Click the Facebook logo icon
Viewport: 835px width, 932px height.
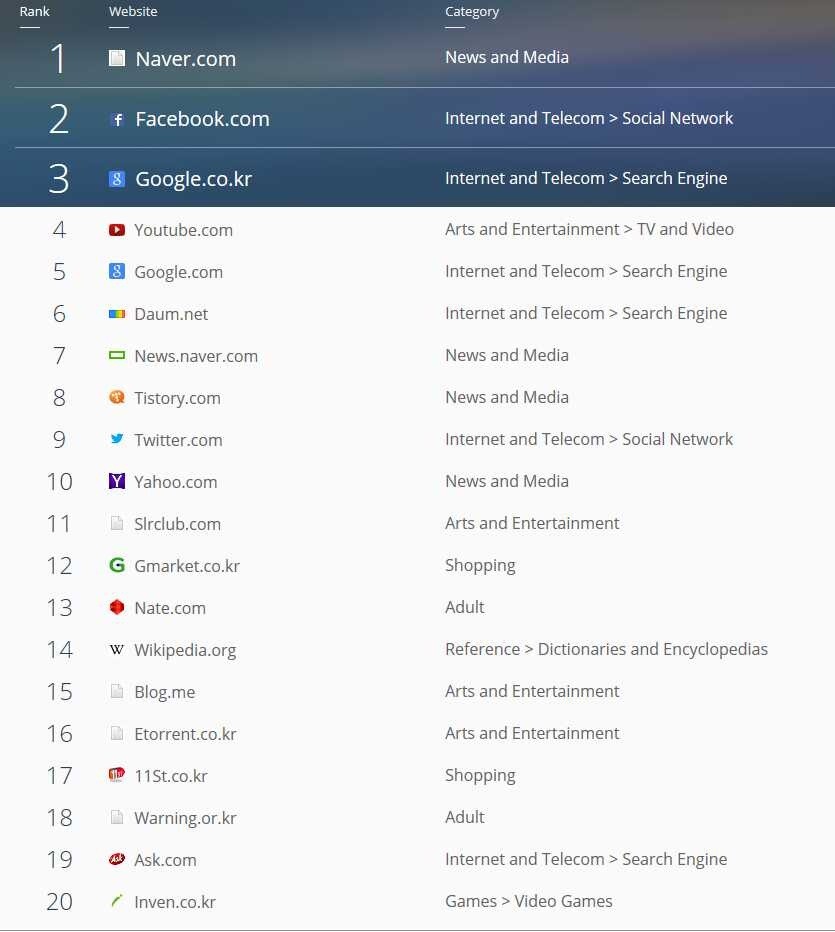(x=117, y=119)
